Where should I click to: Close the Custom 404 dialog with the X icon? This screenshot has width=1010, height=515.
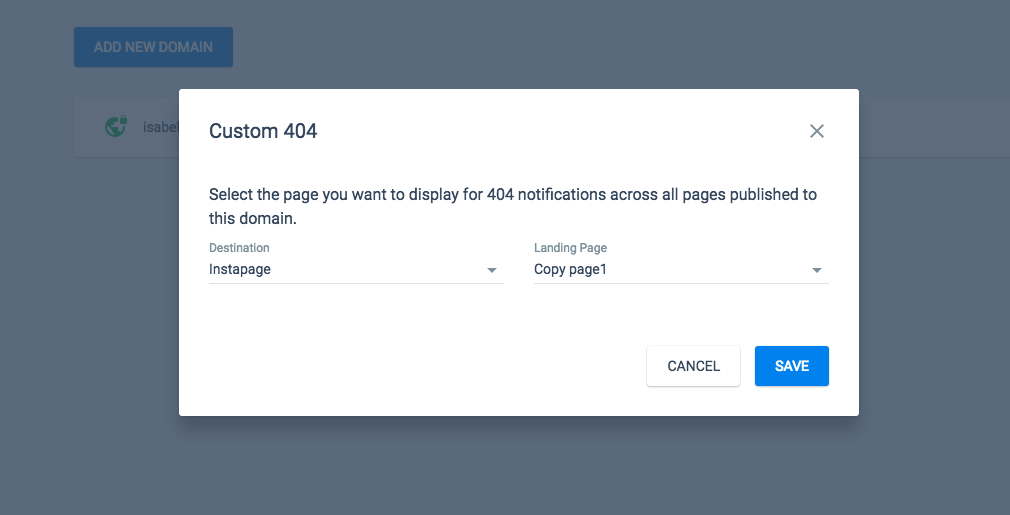pos(816,131)
